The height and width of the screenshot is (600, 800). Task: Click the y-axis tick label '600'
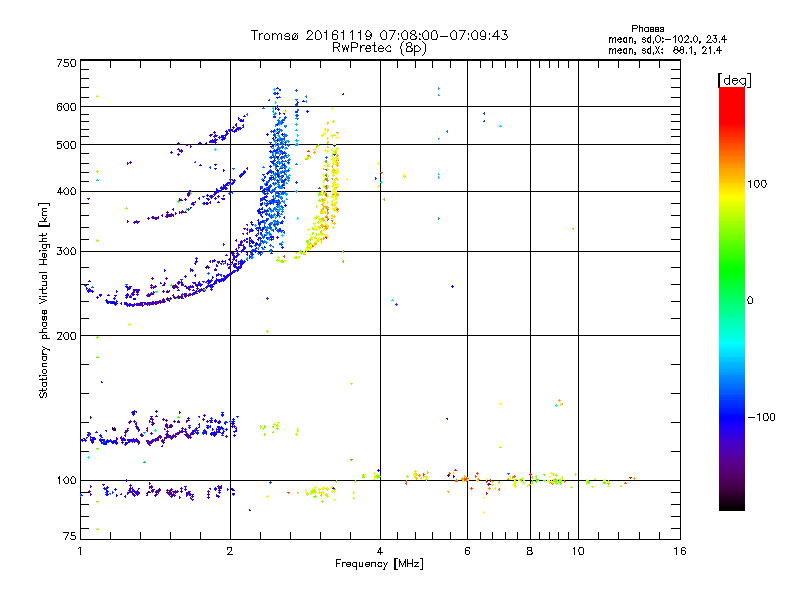pyautogui.click(x=66, y=107)
